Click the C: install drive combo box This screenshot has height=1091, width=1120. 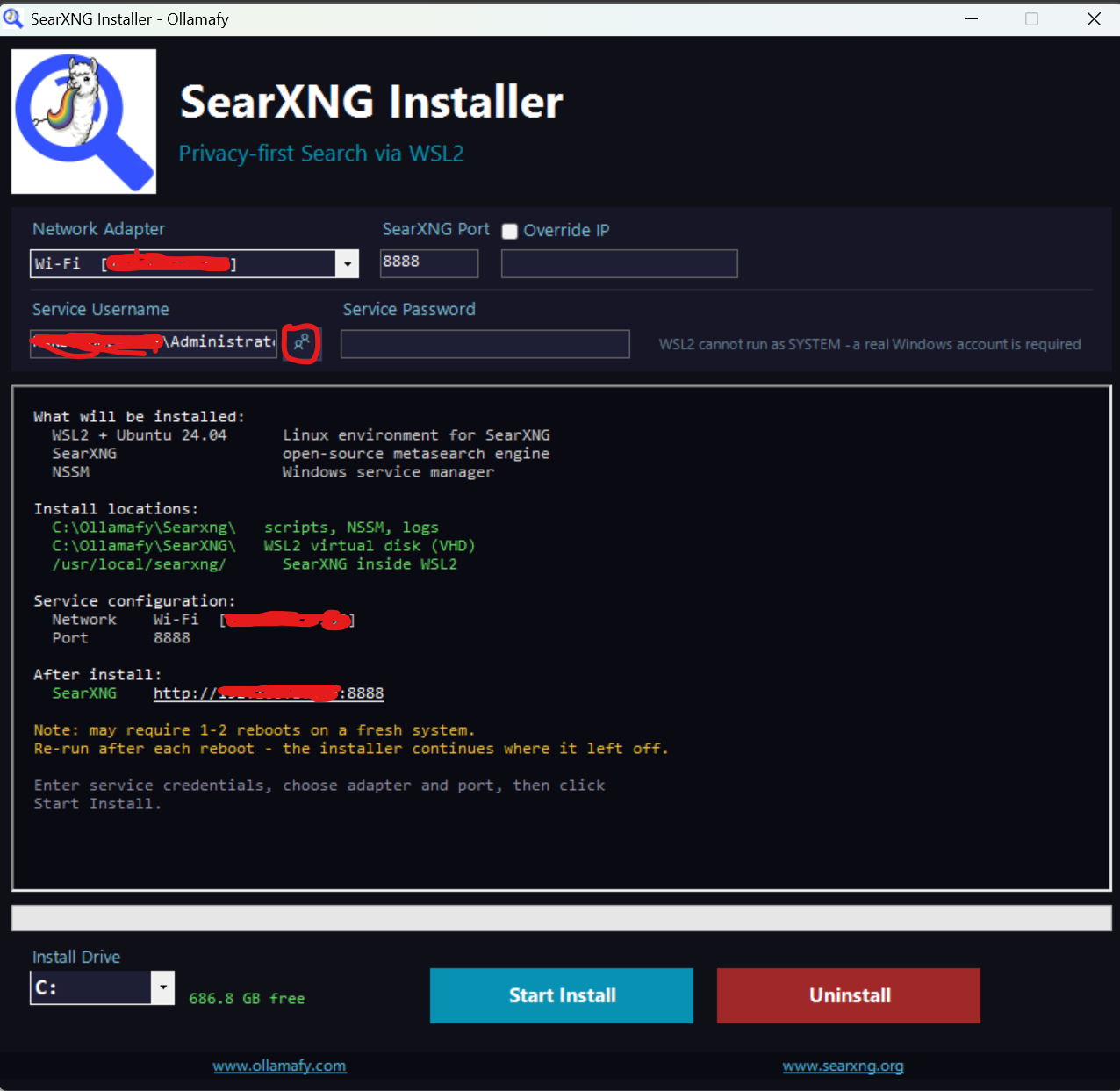click(x=102, y=987)
